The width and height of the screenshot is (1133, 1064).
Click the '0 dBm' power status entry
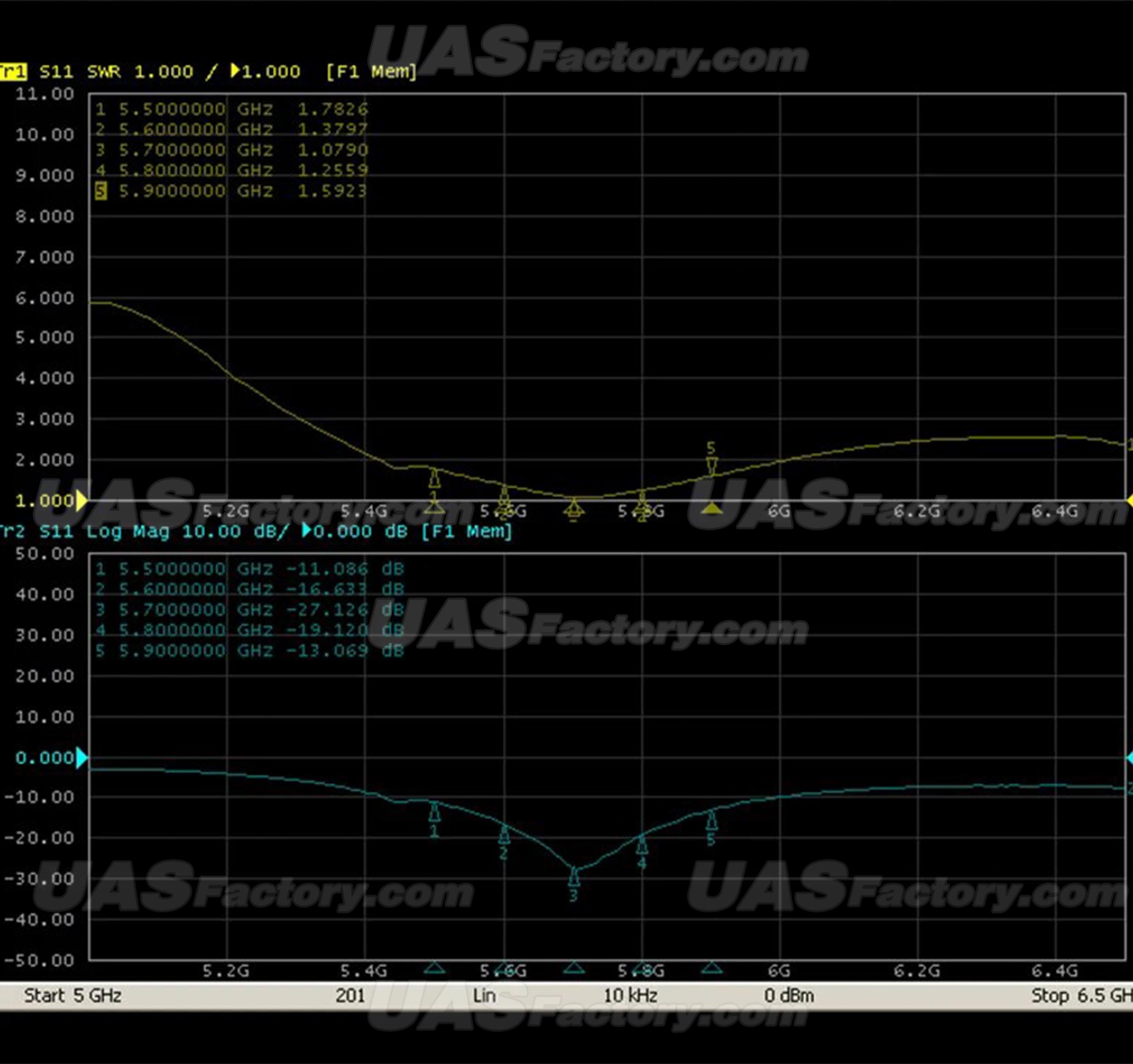[789, 996]
